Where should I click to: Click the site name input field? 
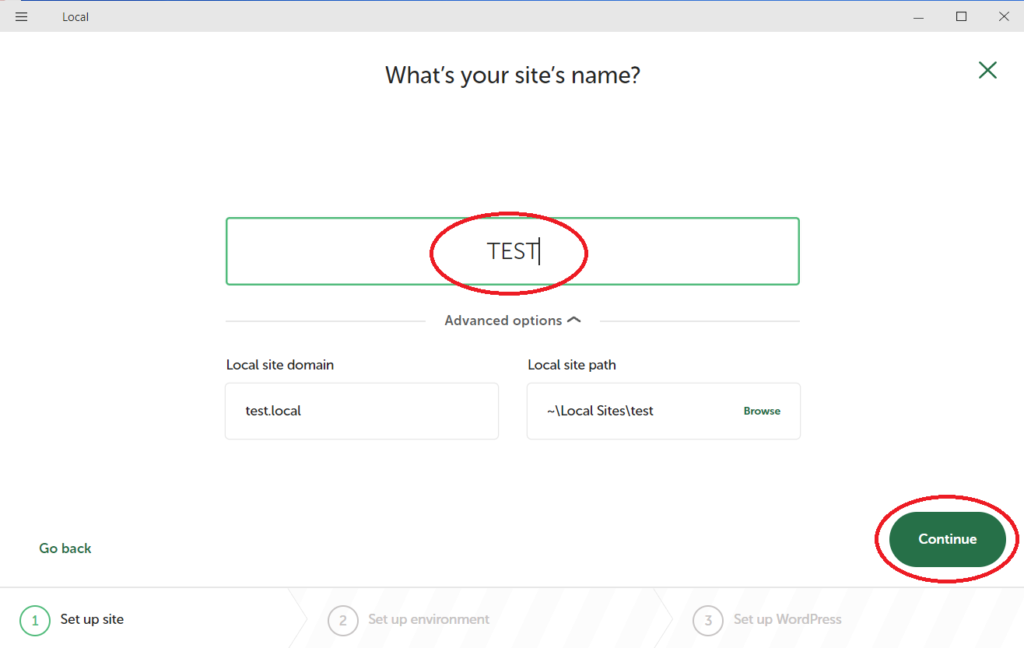513,251
